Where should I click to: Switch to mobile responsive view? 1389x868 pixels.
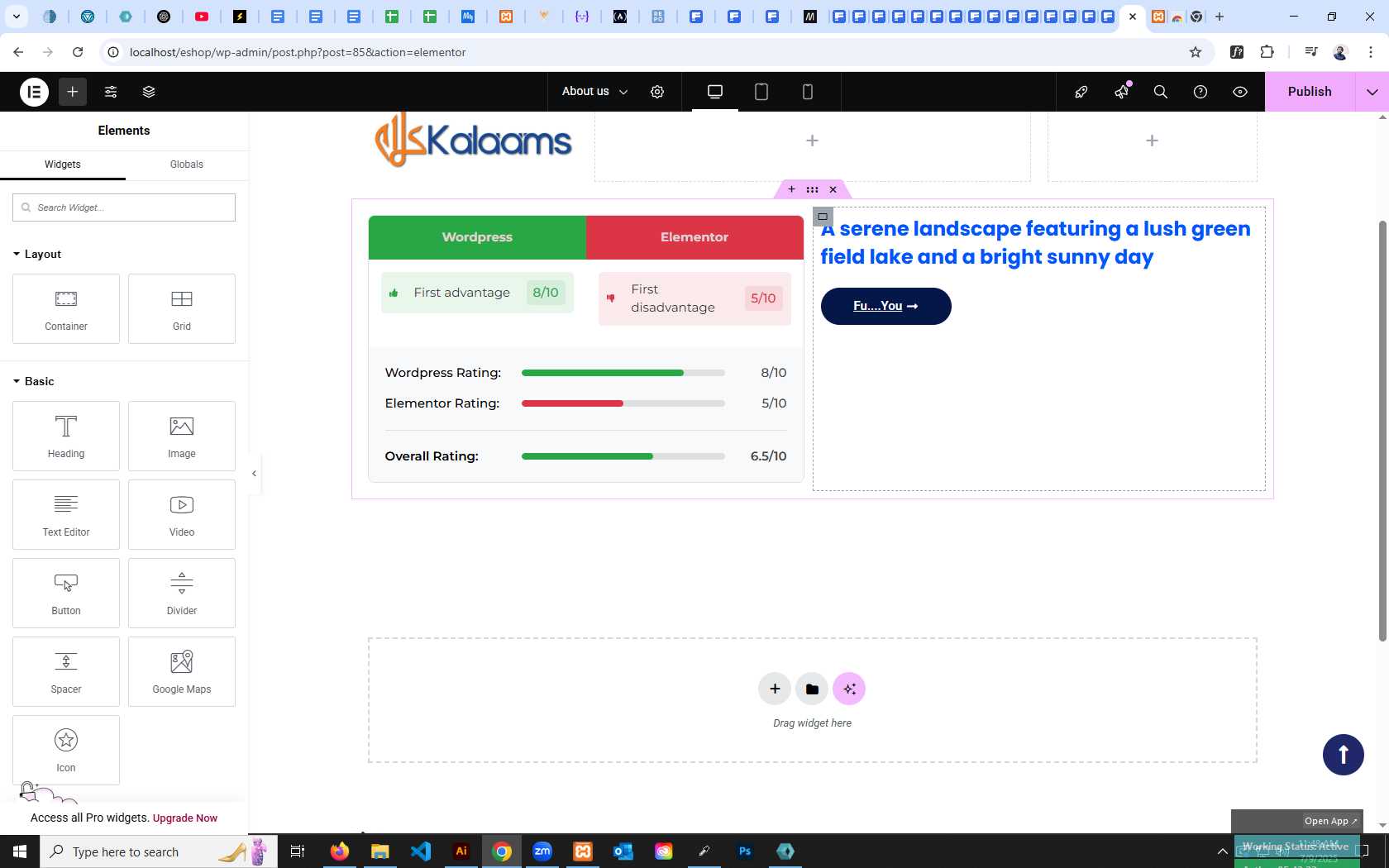pyautogui.click(x=808, y=92)
